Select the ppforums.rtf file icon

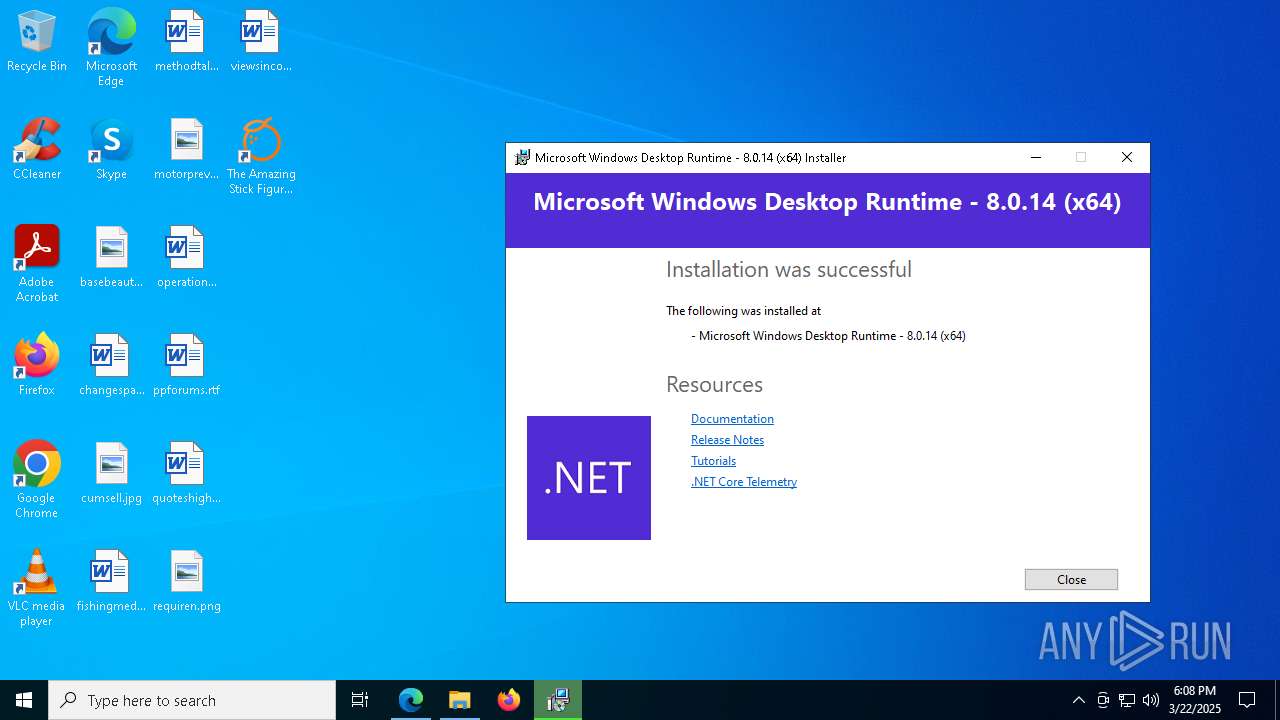[x=186, y=365]
